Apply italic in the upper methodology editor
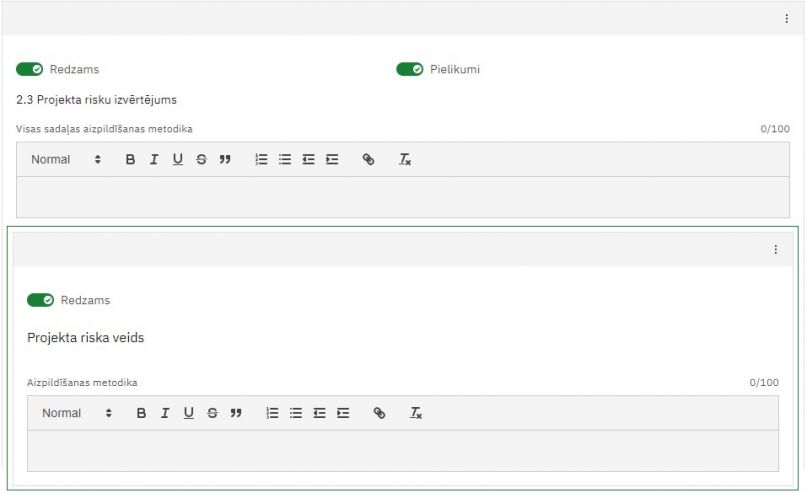Viewport: 807px width, 493px height. tap(154, 160)
